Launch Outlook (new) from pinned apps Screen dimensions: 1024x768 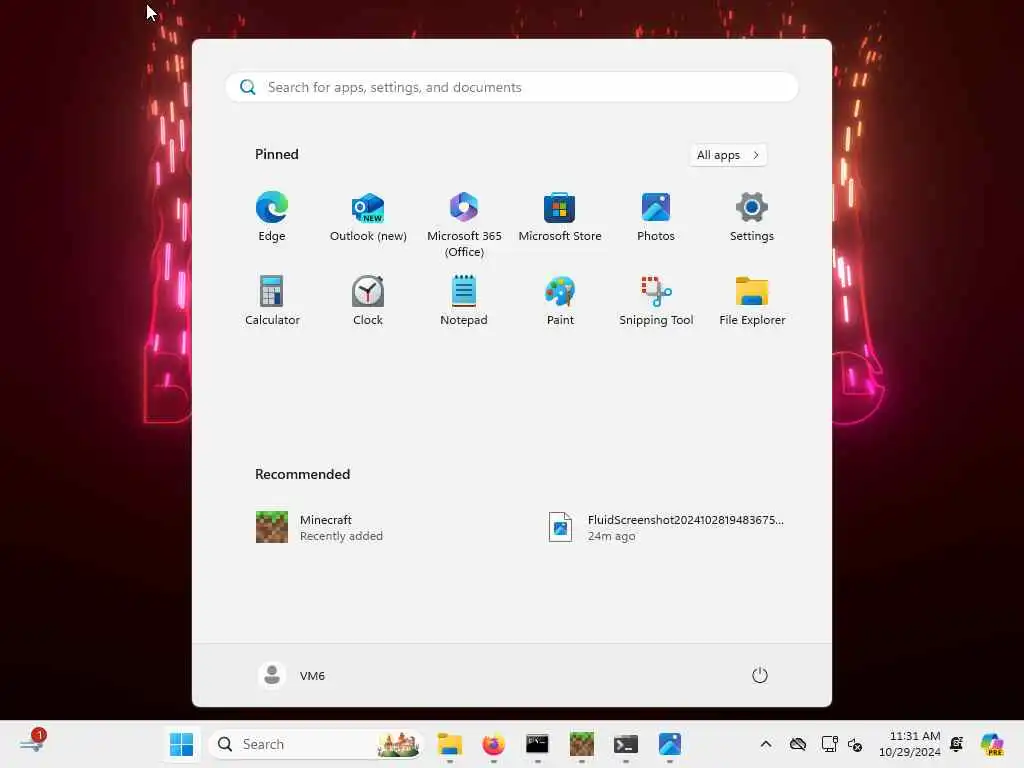(368, 217)
